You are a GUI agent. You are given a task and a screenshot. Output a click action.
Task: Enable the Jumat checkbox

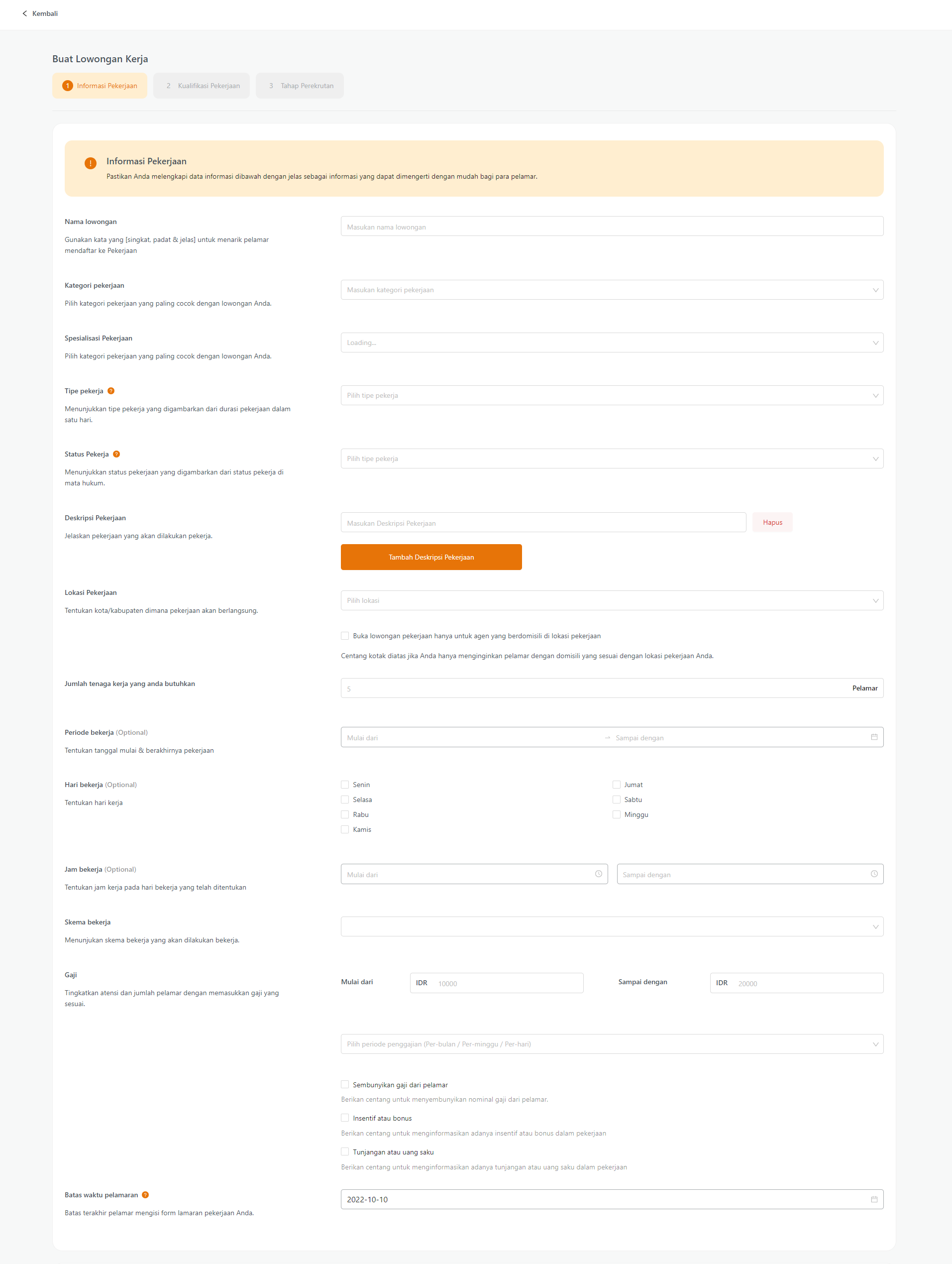click(616, 785)
